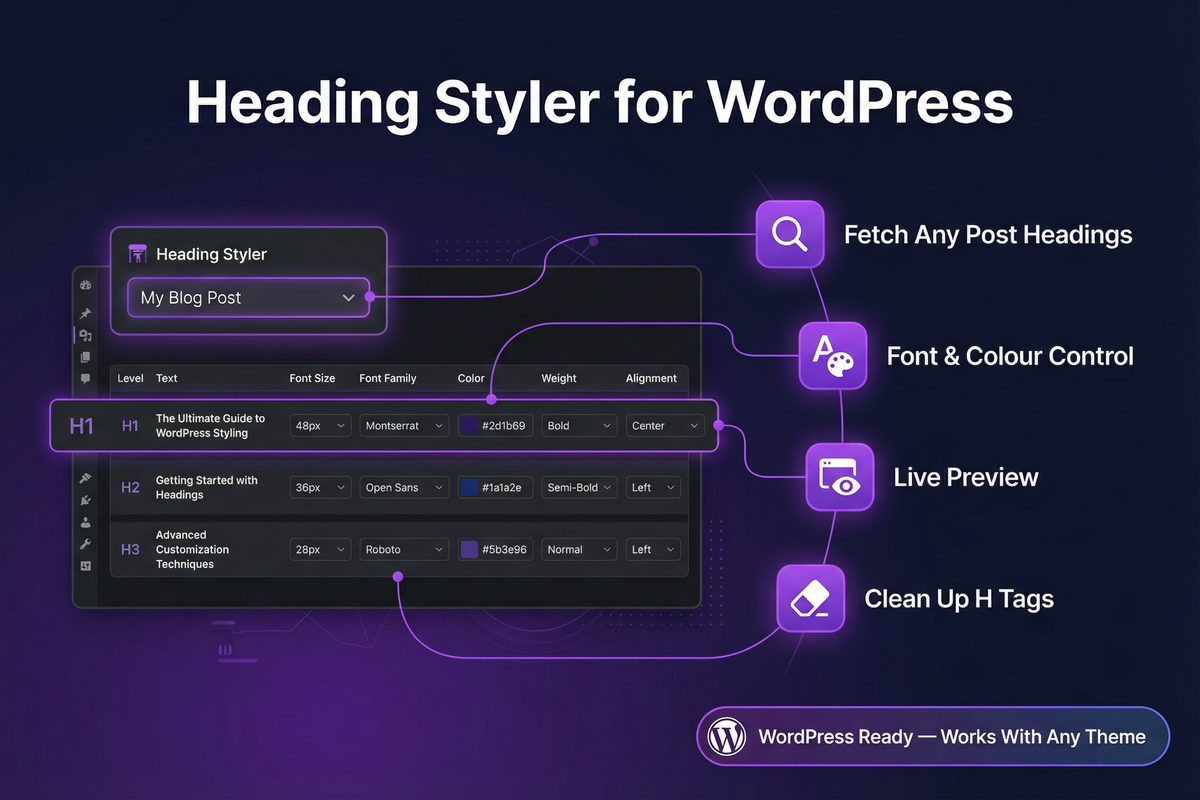Screen dimensions: 1200x800
Task: Open the Montserrat font family dropdown
Action: tap(405, 426)
